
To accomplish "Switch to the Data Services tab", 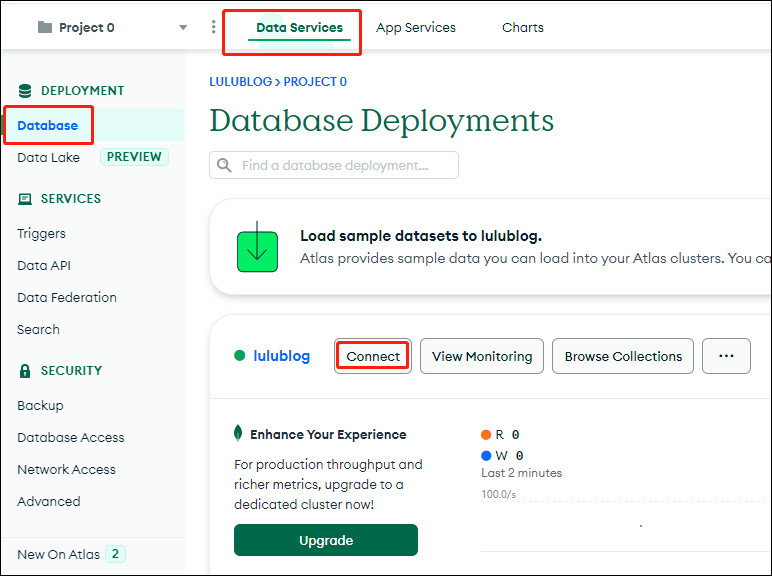I will [x=299, y=28].
